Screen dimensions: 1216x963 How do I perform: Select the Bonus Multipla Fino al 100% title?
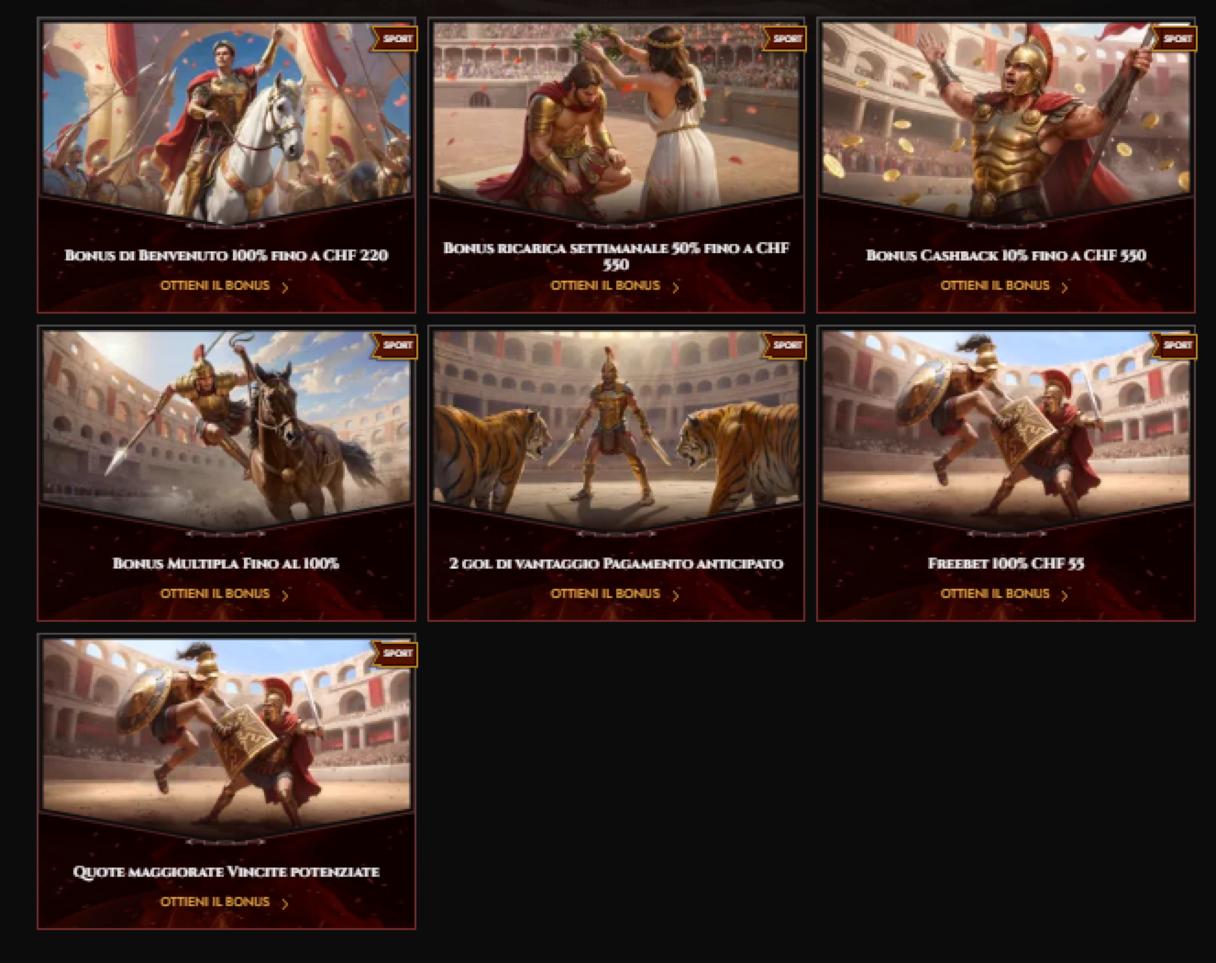point(226,564)
